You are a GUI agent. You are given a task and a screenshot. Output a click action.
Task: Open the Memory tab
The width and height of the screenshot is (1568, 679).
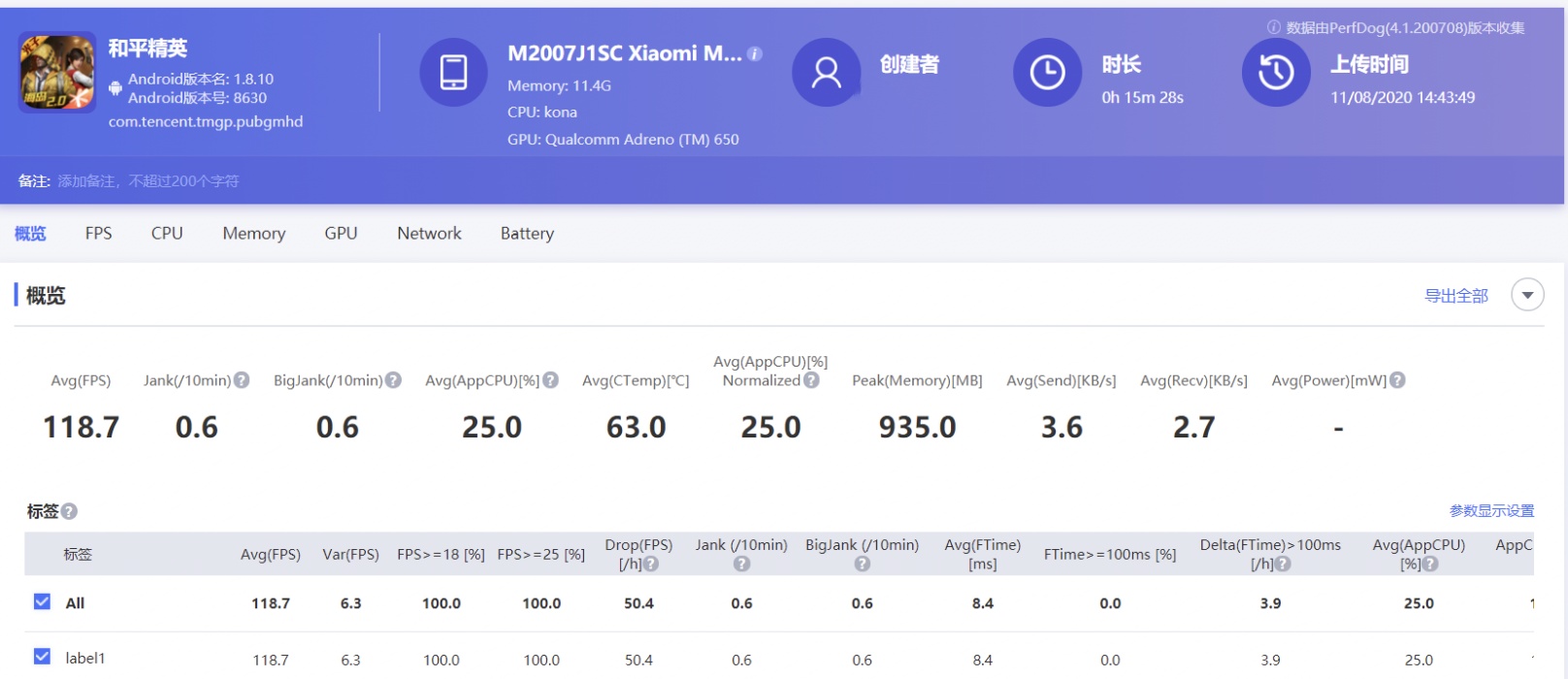253,234
